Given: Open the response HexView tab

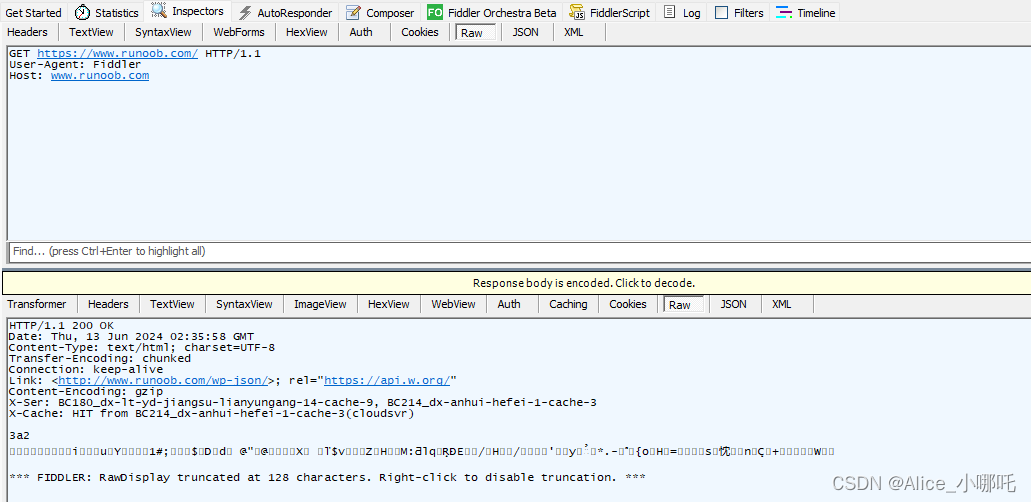Looking at the screenshot, I should point(389,304).
